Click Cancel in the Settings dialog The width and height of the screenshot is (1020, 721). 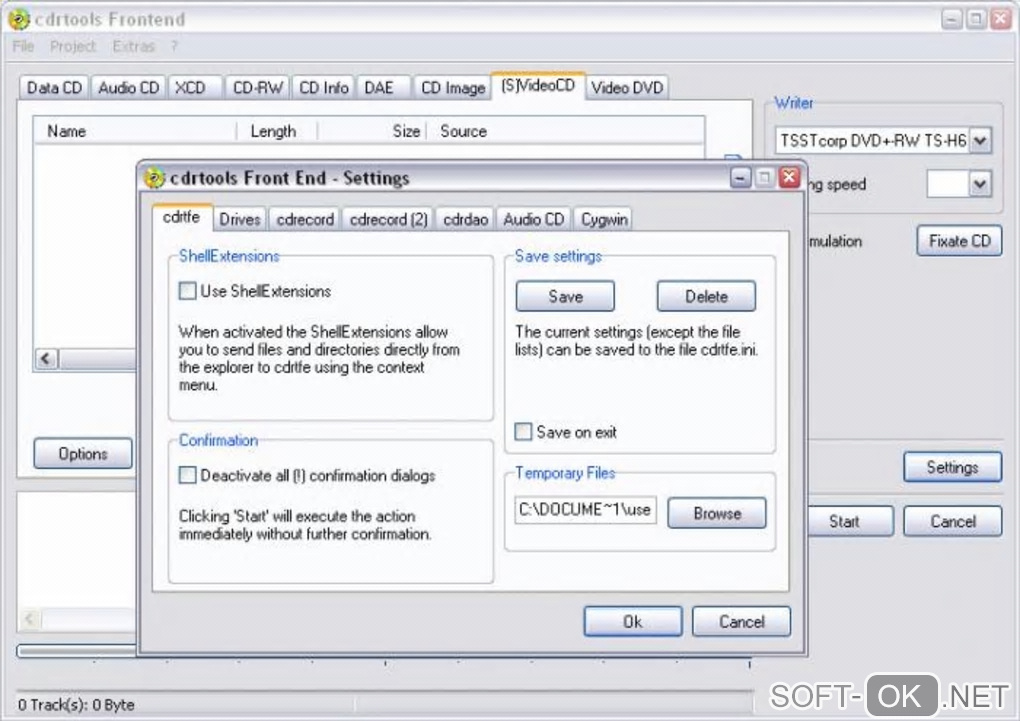pyautogui.click(x=742, y=621)
